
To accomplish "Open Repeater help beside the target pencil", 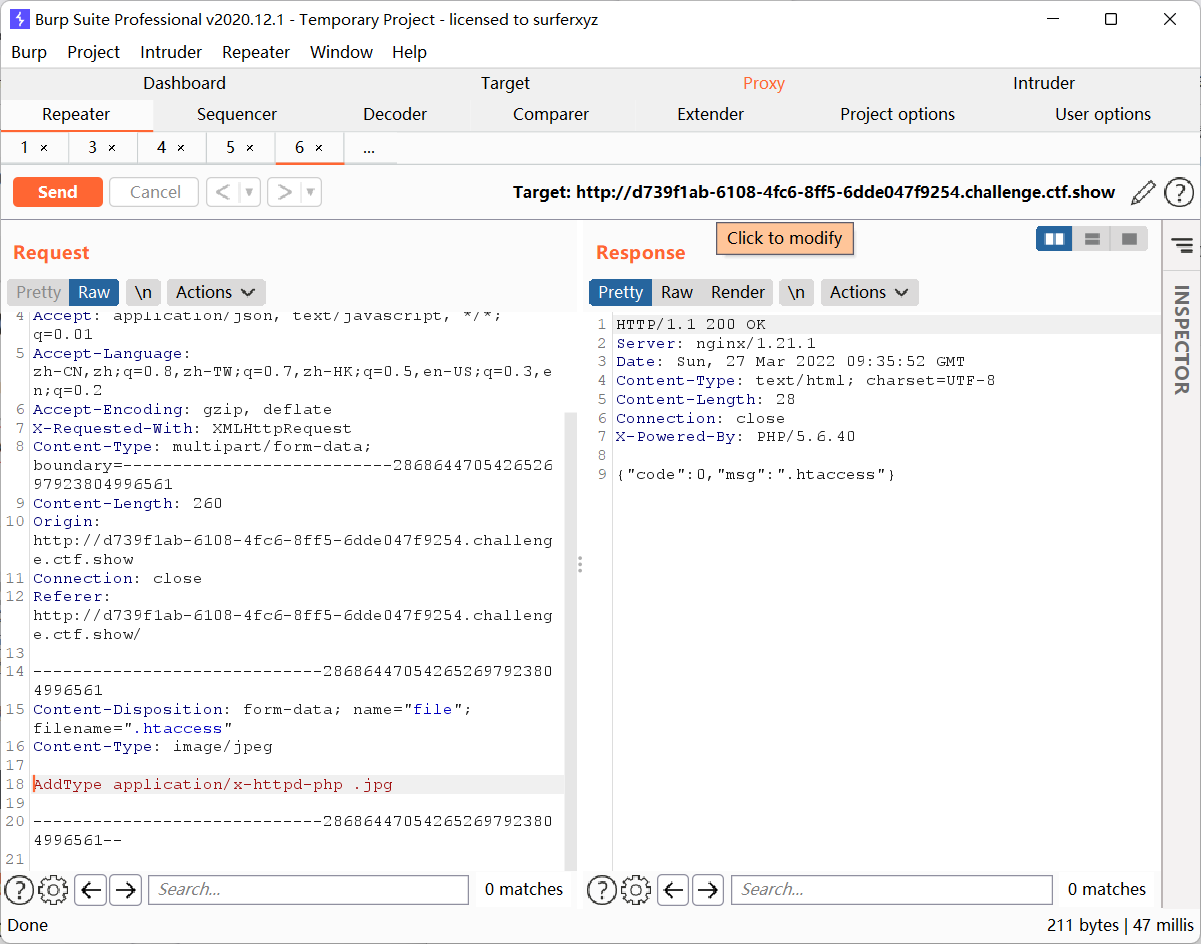I will coord(1179,192).
